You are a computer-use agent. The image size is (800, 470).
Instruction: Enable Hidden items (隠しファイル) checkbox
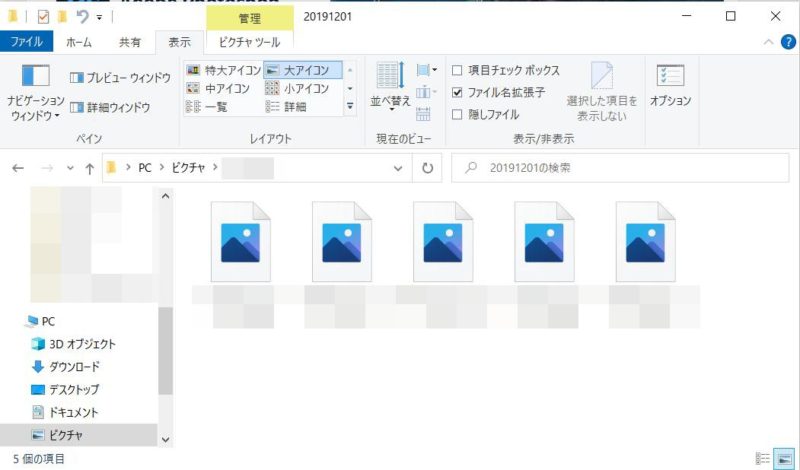click(486, 114)
